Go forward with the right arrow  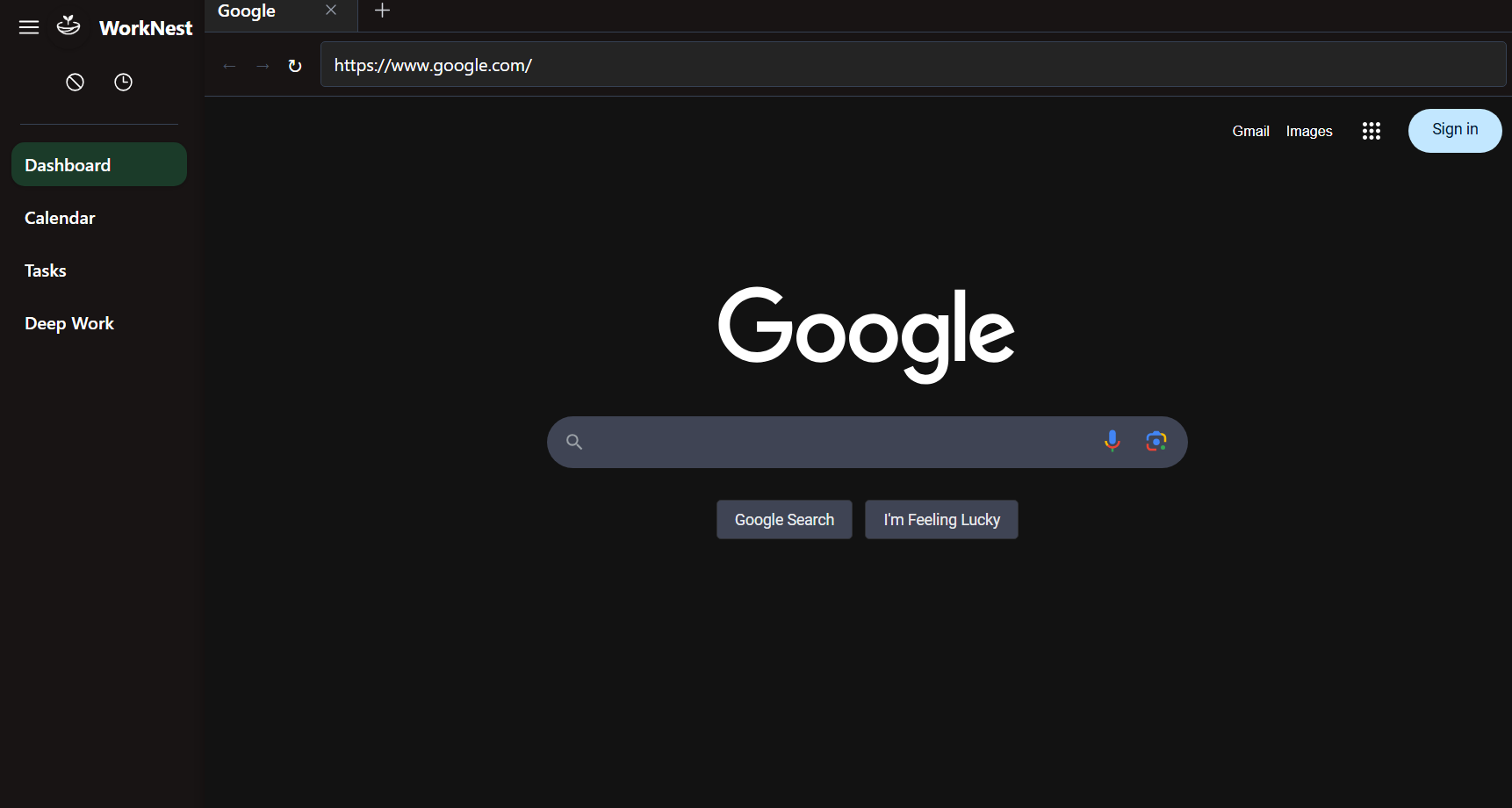[262, 66]
